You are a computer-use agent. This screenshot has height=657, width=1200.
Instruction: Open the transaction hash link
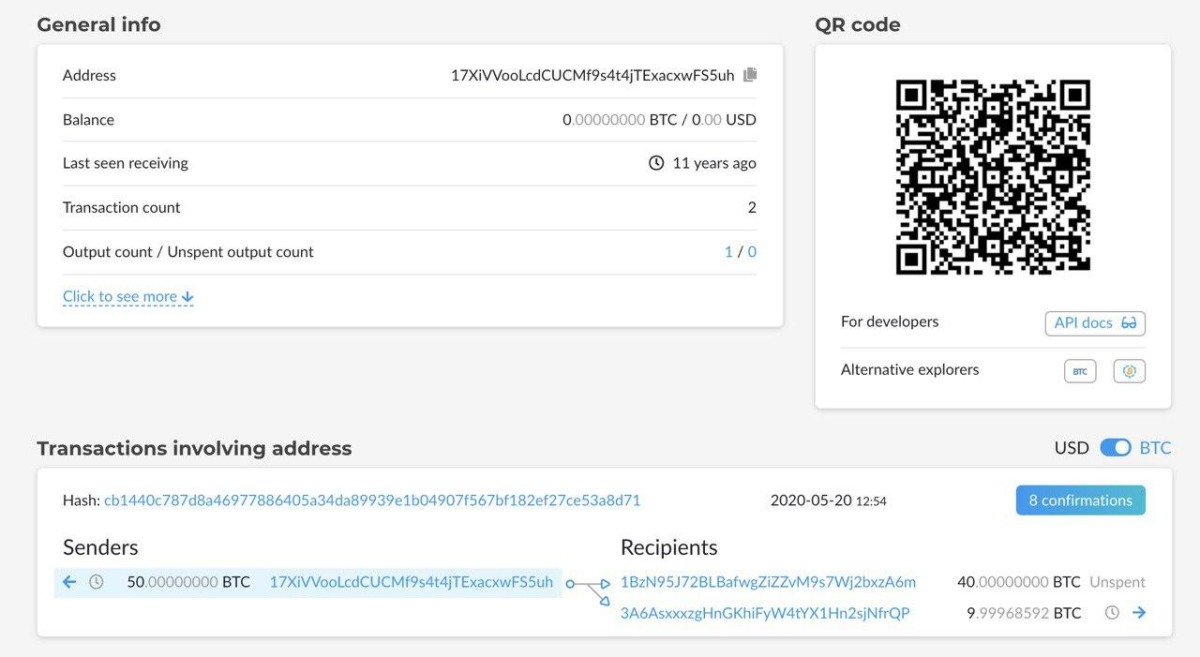[372, 500]
